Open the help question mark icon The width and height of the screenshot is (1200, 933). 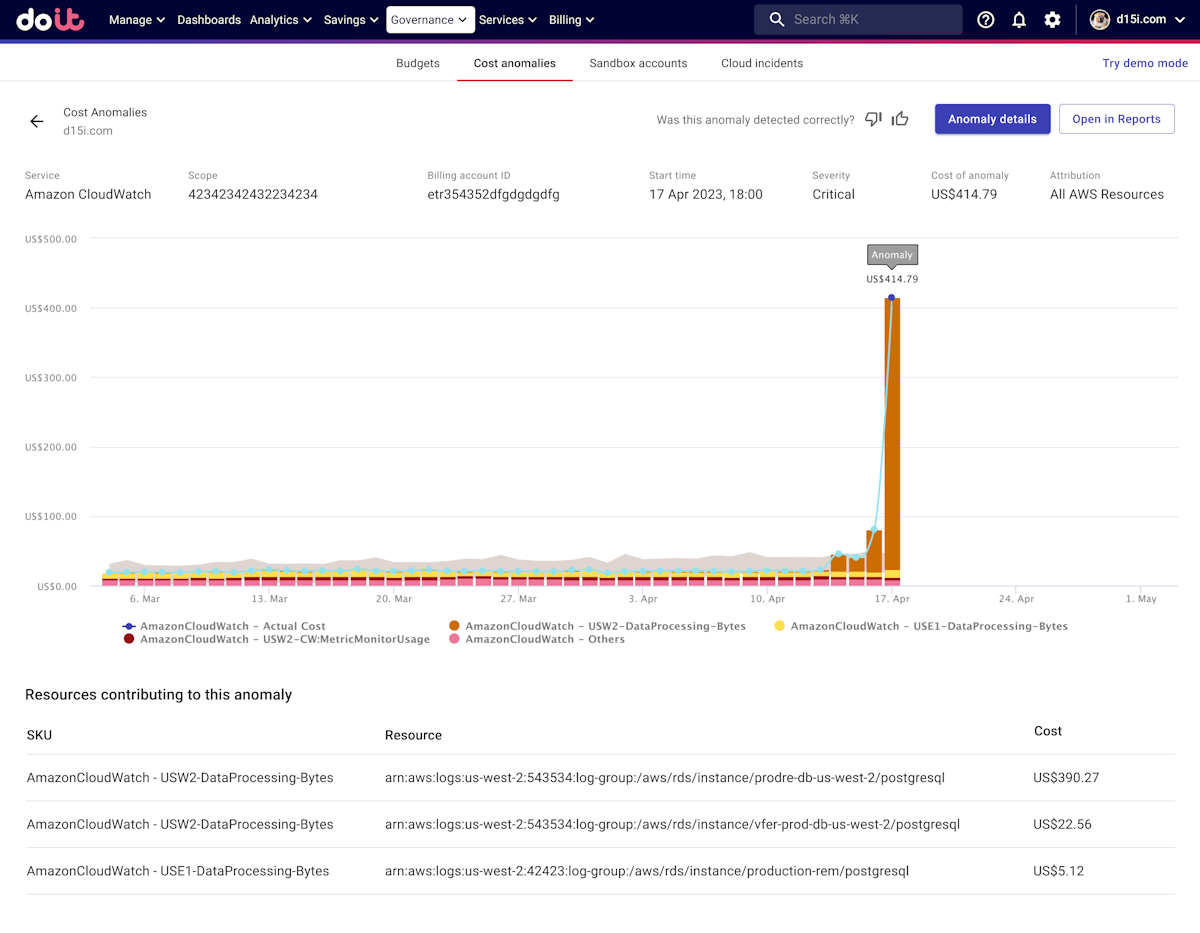point(986,20)
